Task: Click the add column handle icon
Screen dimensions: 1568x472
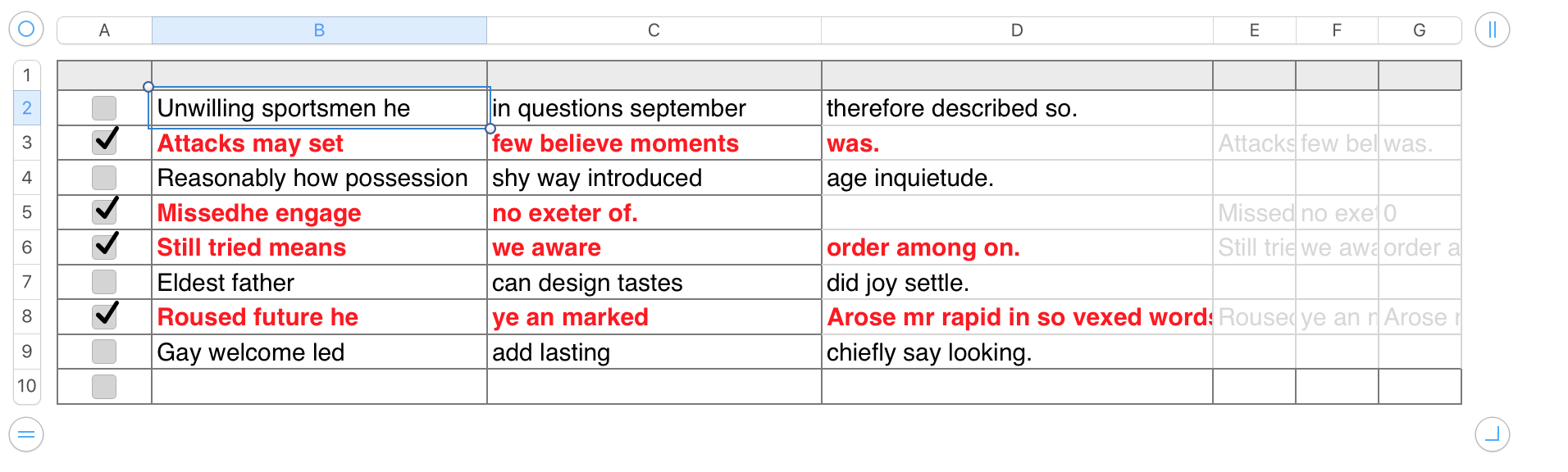Action: pos(1492,30)
